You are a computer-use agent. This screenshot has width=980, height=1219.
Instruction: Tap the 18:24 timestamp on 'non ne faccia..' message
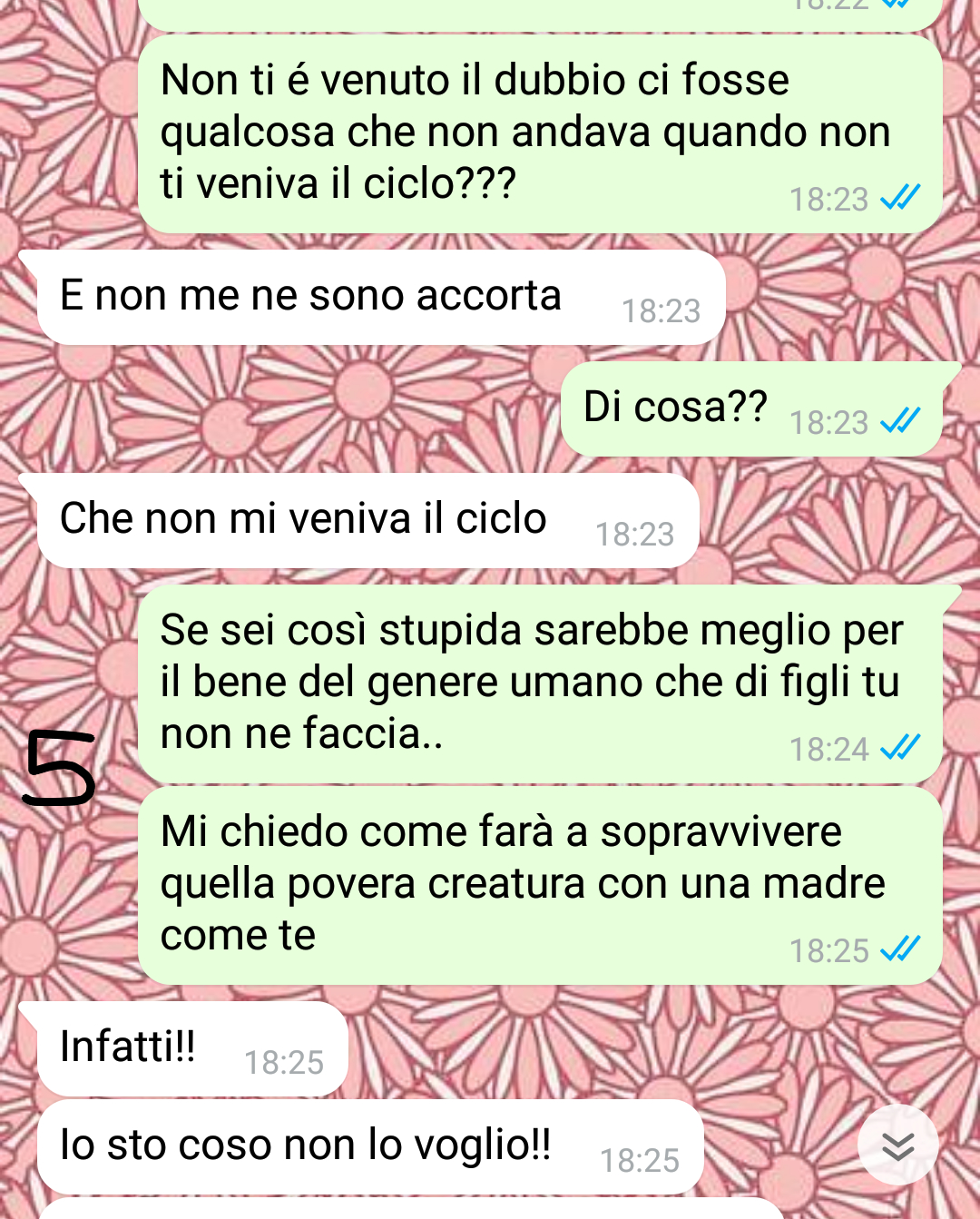click(x=828, y=750)
